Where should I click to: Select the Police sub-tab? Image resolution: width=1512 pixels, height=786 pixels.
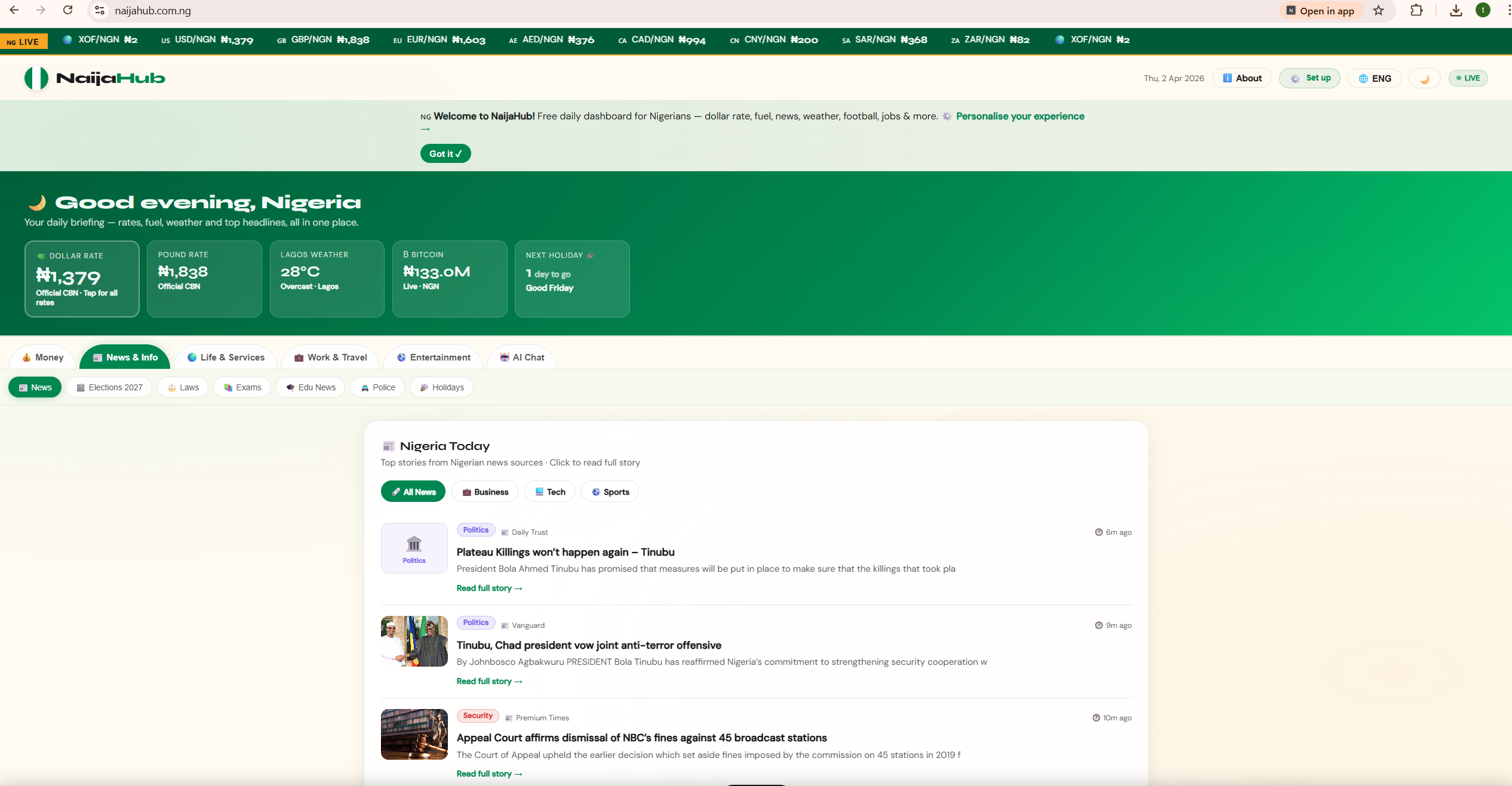point(377,387)
